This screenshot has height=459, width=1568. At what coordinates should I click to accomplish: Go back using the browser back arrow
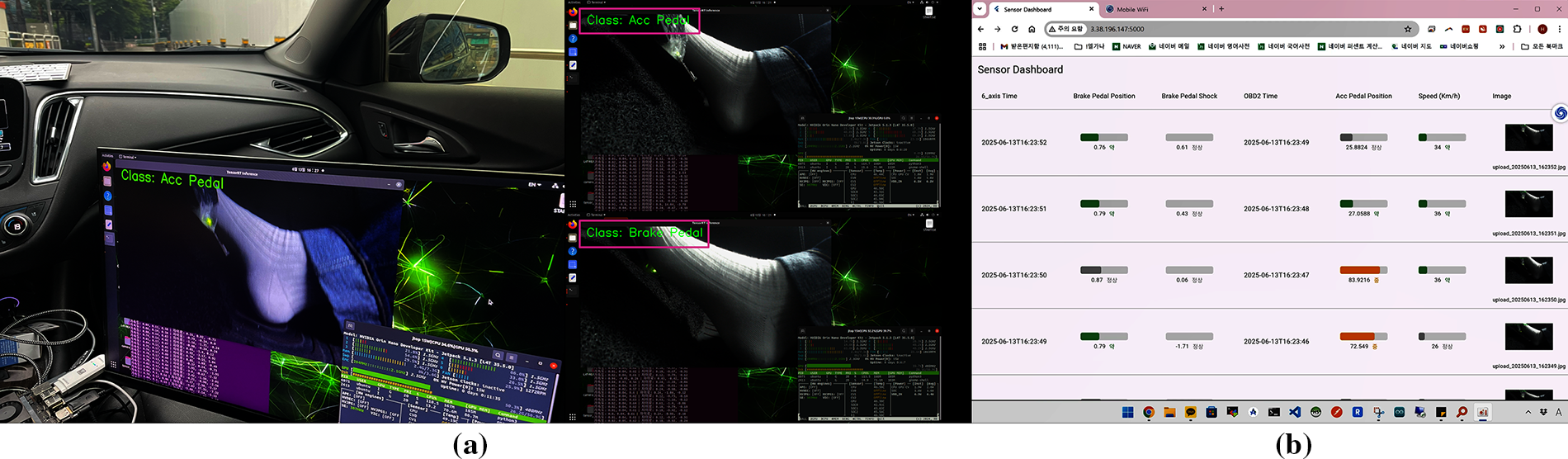pos(981,29)
